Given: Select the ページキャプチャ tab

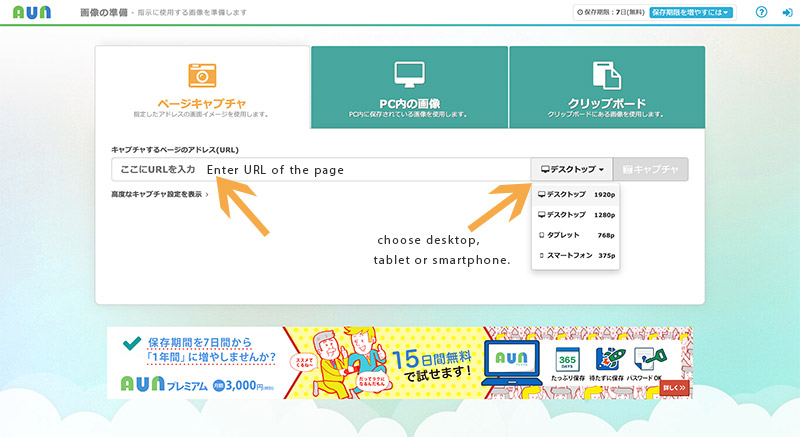Looking at the screenshot, I should 203,103.
